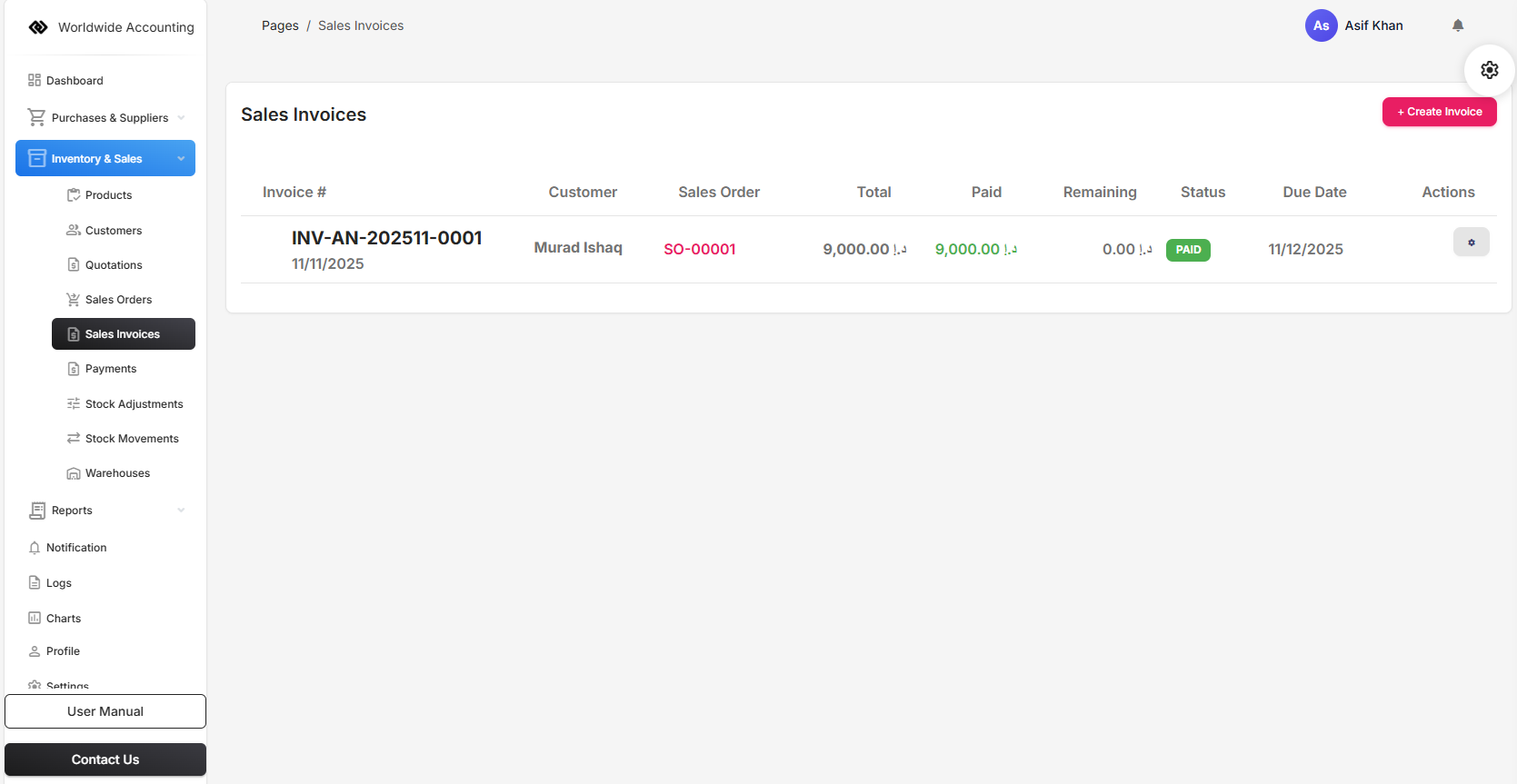Click the Warehouses building icon

tap(74, 473)
